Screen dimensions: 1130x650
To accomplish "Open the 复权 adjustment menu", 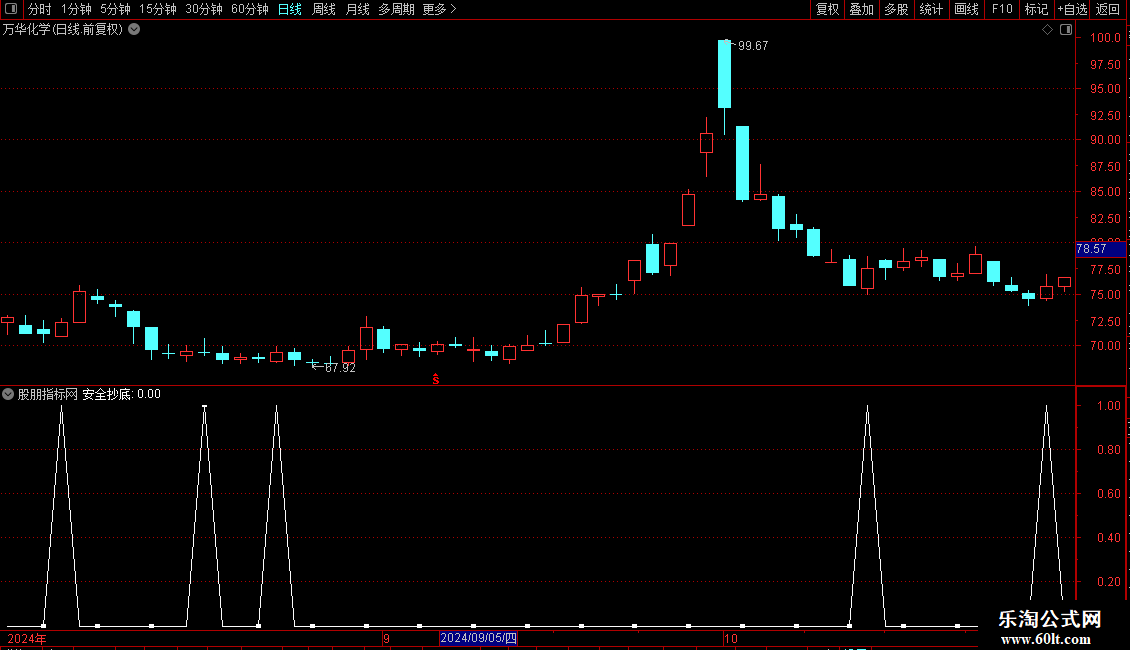I will (827, 9).
